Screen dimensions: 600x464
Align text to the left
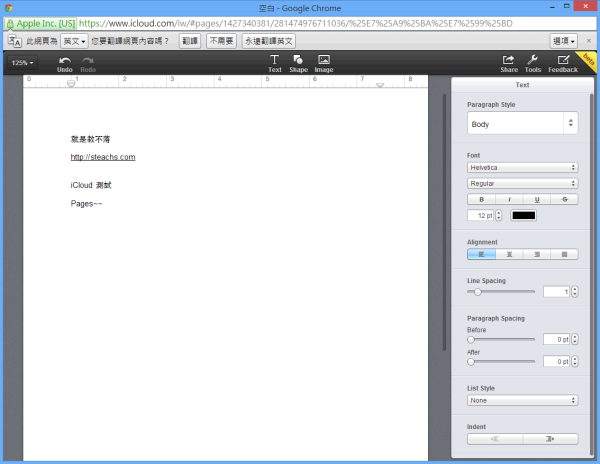tap(481, 254)
